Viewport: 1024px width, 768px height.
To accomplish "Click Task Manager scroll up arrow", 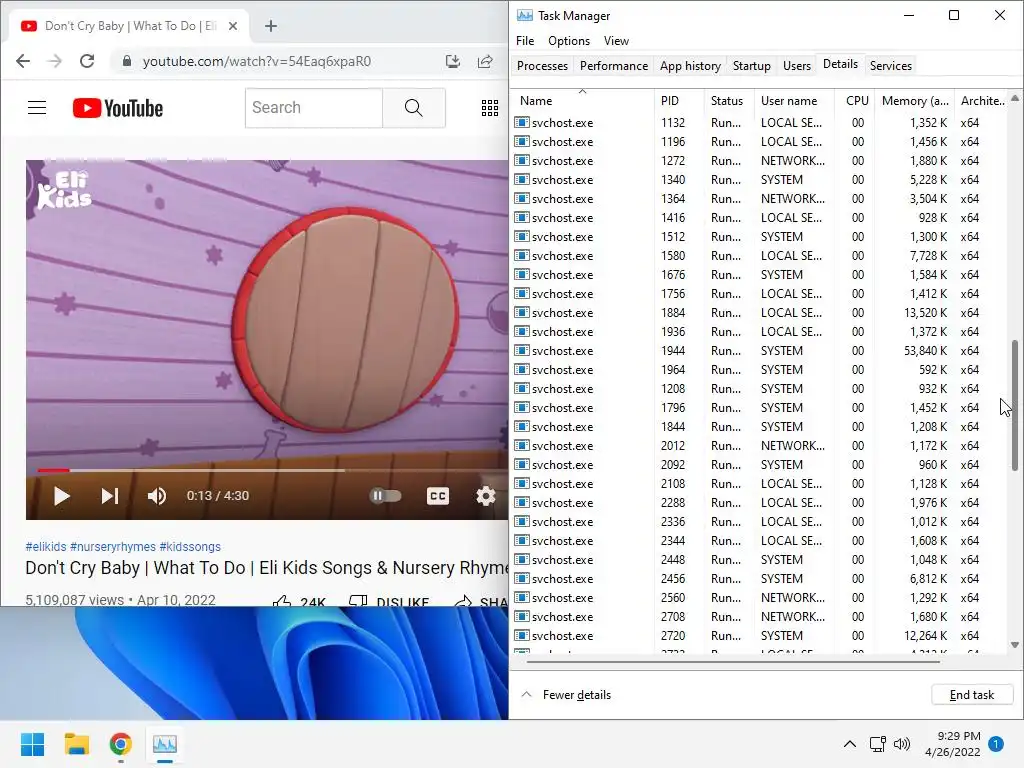I will coord(1015,99).
